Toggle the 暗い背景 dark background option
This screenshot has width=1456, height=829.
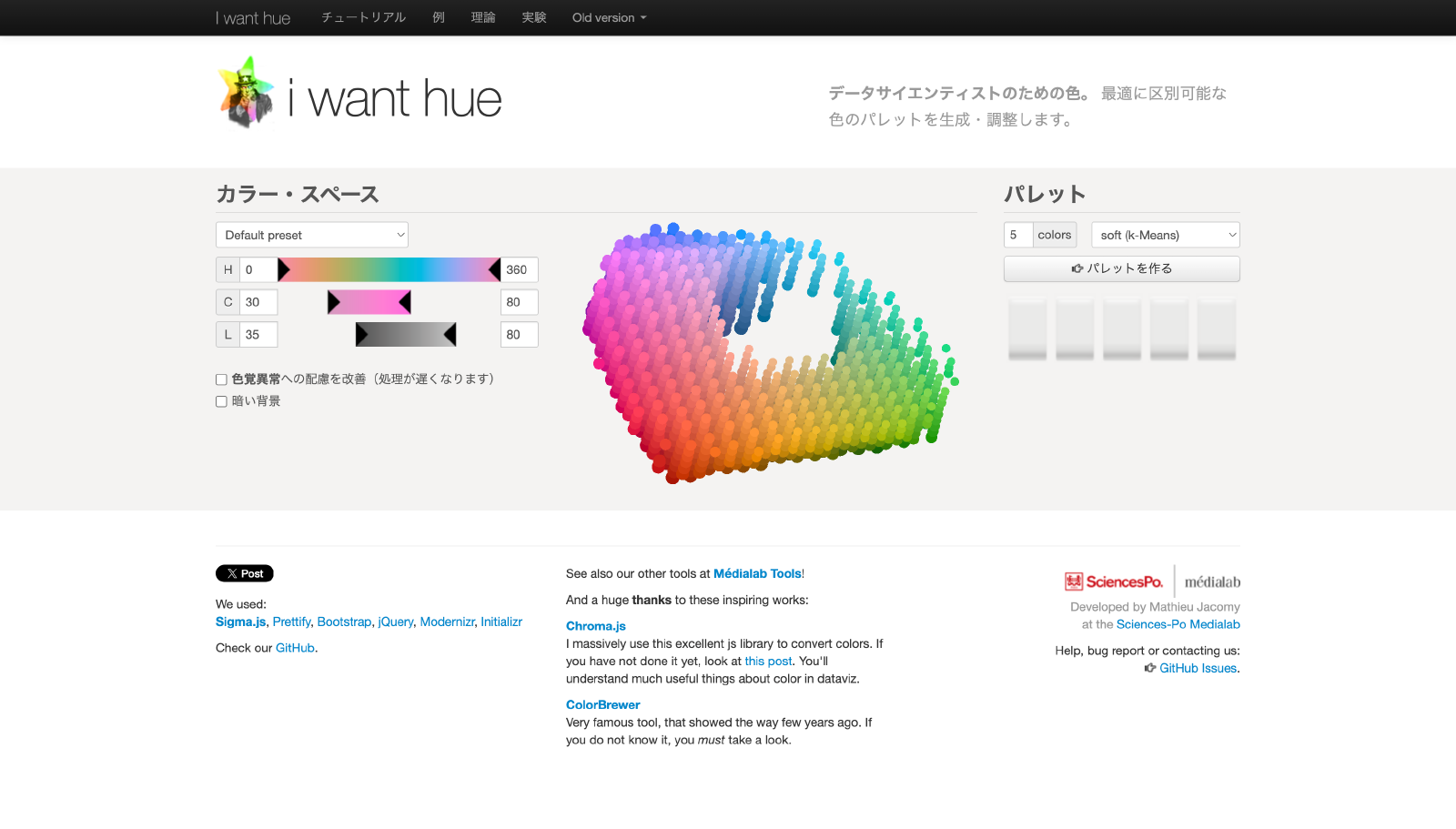click(221, 400)
